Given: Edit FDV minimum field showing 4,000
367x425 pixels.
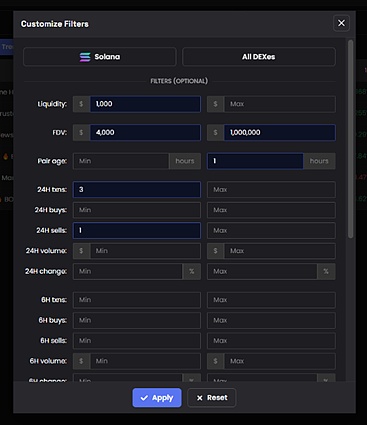Looking at the screenshot, I should [145, 133].
